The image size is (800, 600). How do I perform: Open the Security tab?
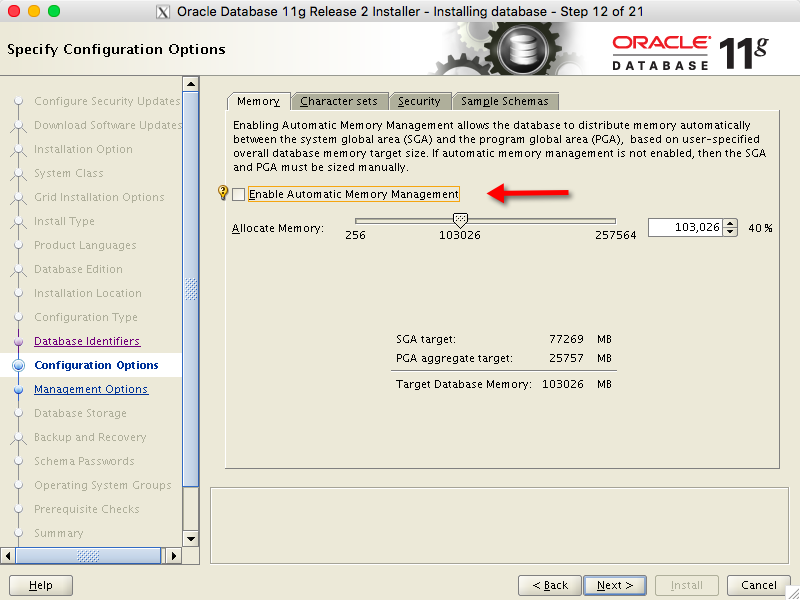[419, 101]
